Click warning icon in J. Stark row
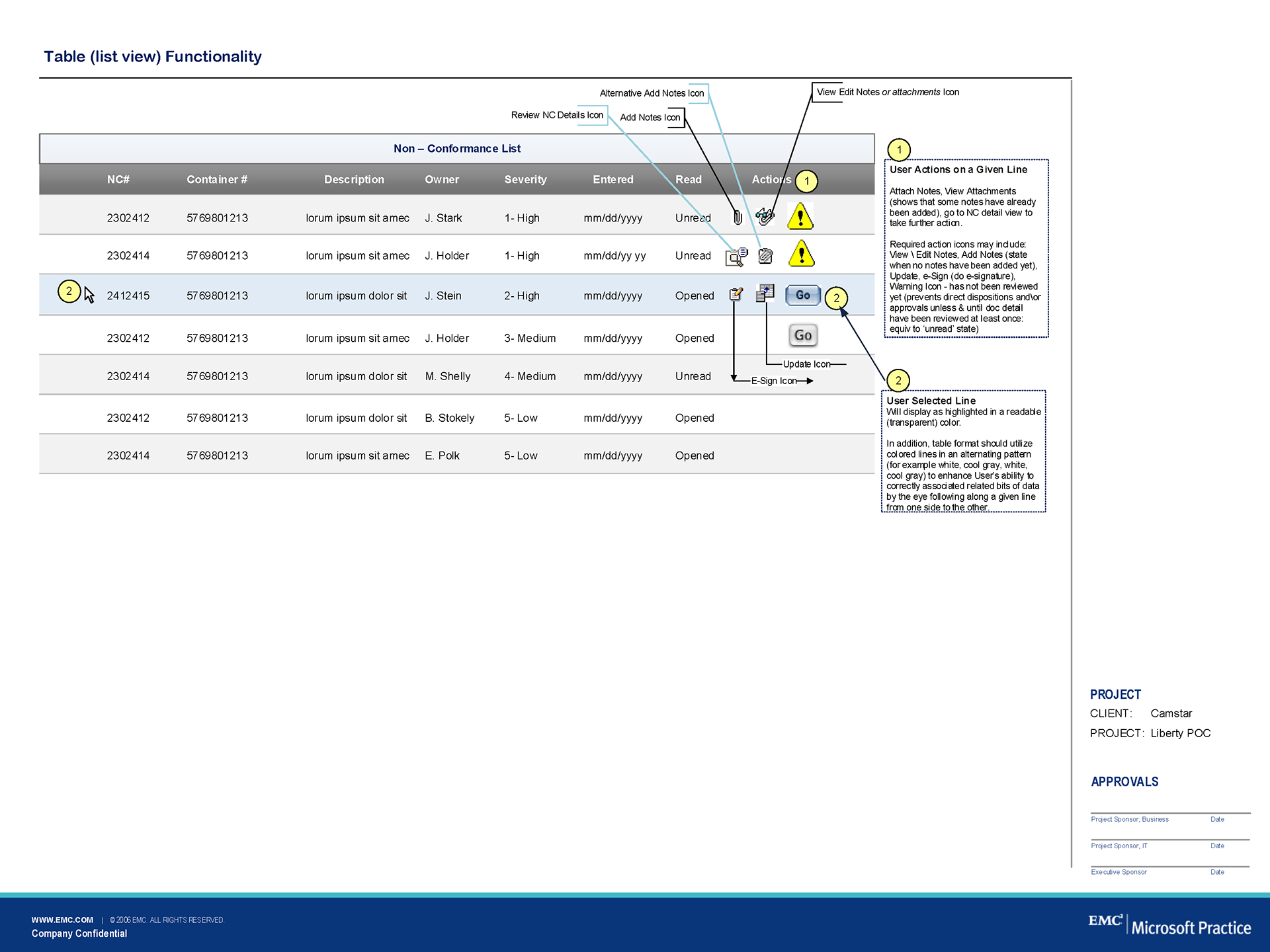 800,217
